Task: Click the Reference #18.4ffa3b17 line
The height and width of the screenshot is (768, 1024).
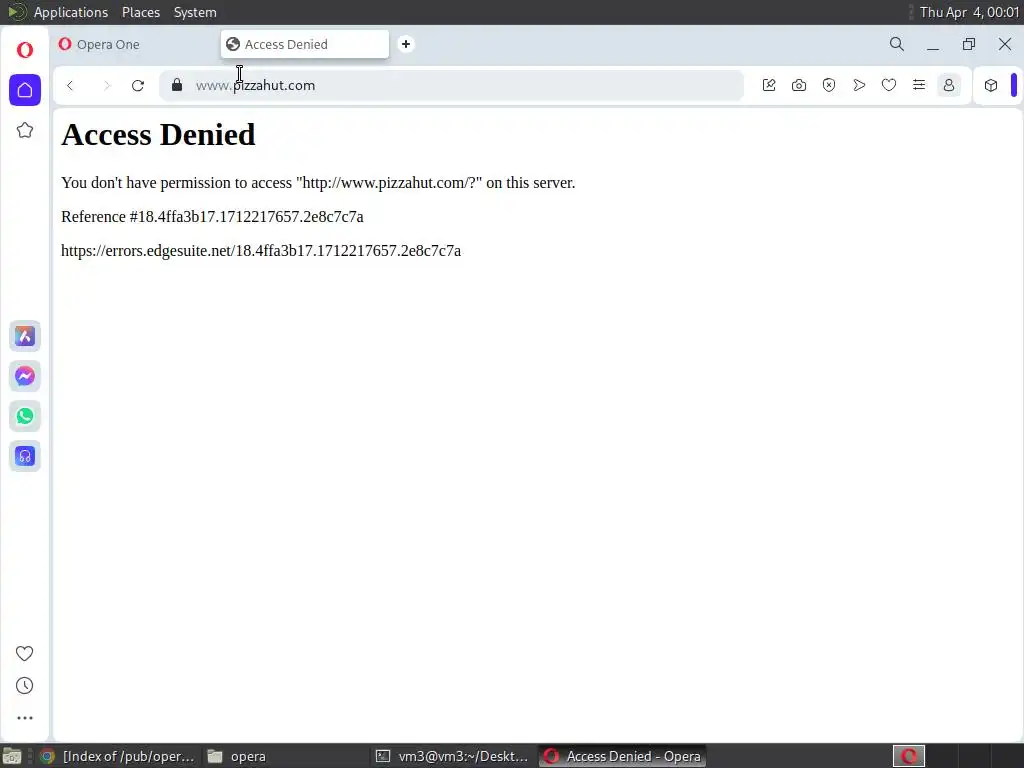Action: (212, 217)
